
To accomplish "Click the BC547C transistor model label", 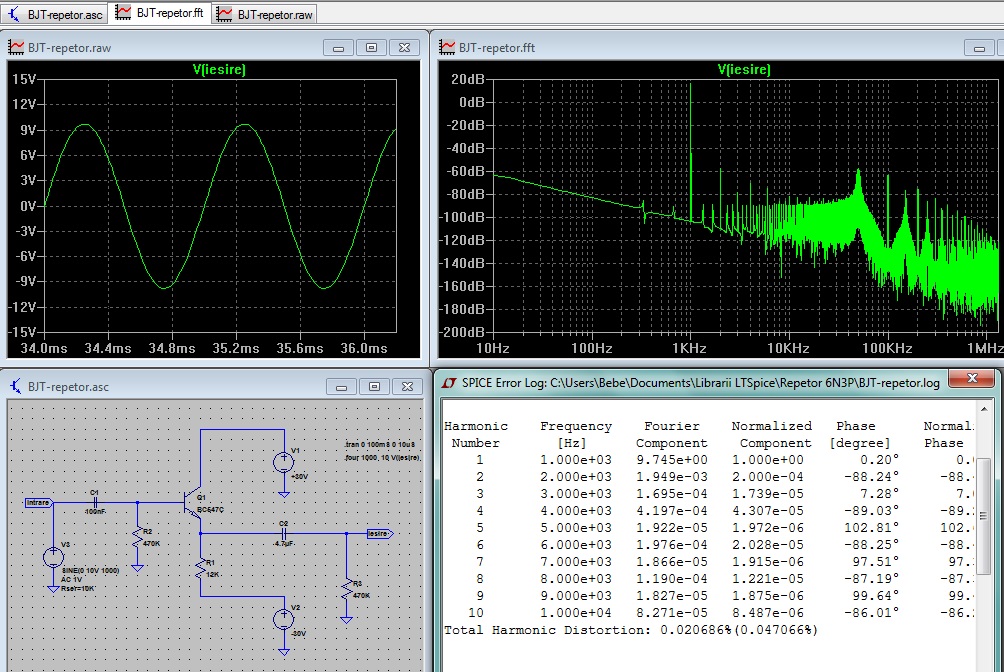I will tap(211, 510).
